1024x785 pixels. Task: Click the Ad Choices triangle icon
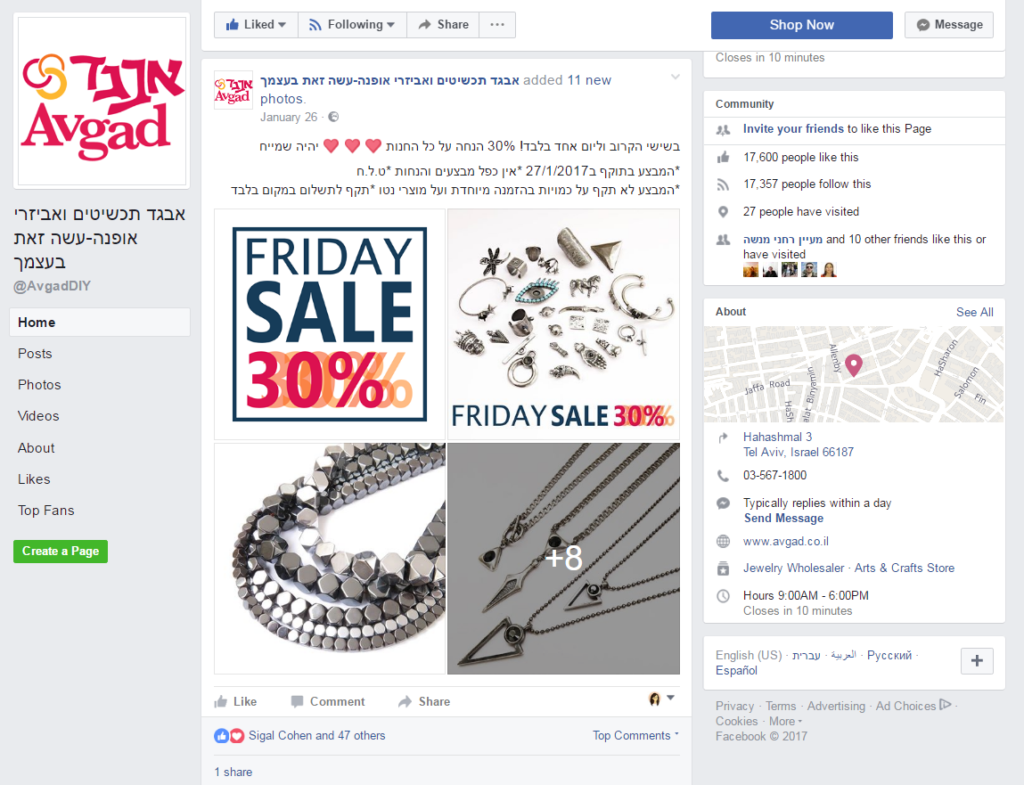(x=945, y=705)
